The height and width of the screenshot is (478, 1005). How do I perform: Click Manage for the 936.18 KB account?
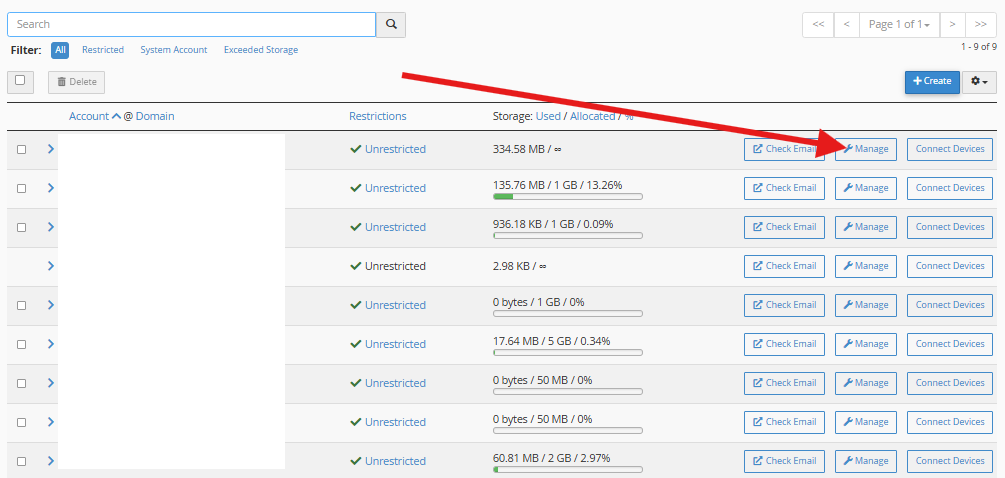866,227
